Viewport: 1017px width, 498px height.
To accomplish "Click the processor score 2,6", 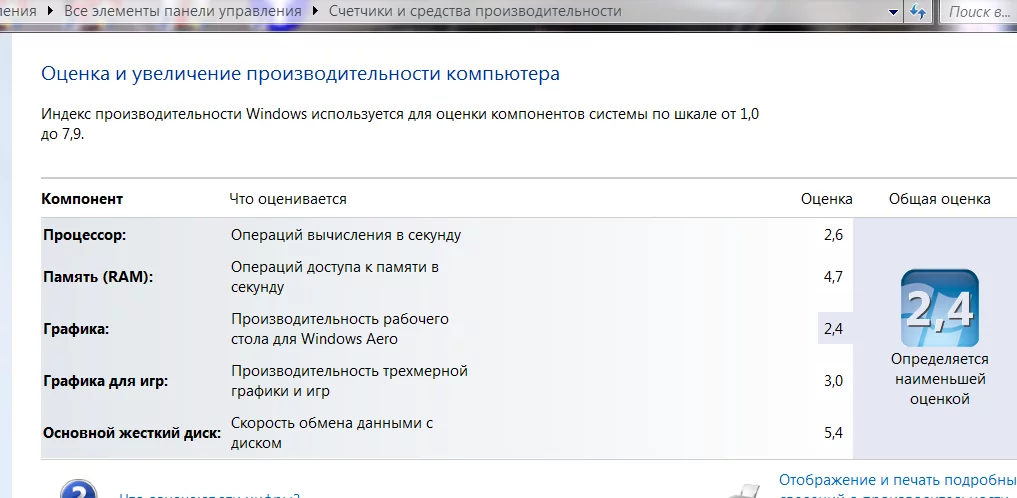I will coord(833,235).
